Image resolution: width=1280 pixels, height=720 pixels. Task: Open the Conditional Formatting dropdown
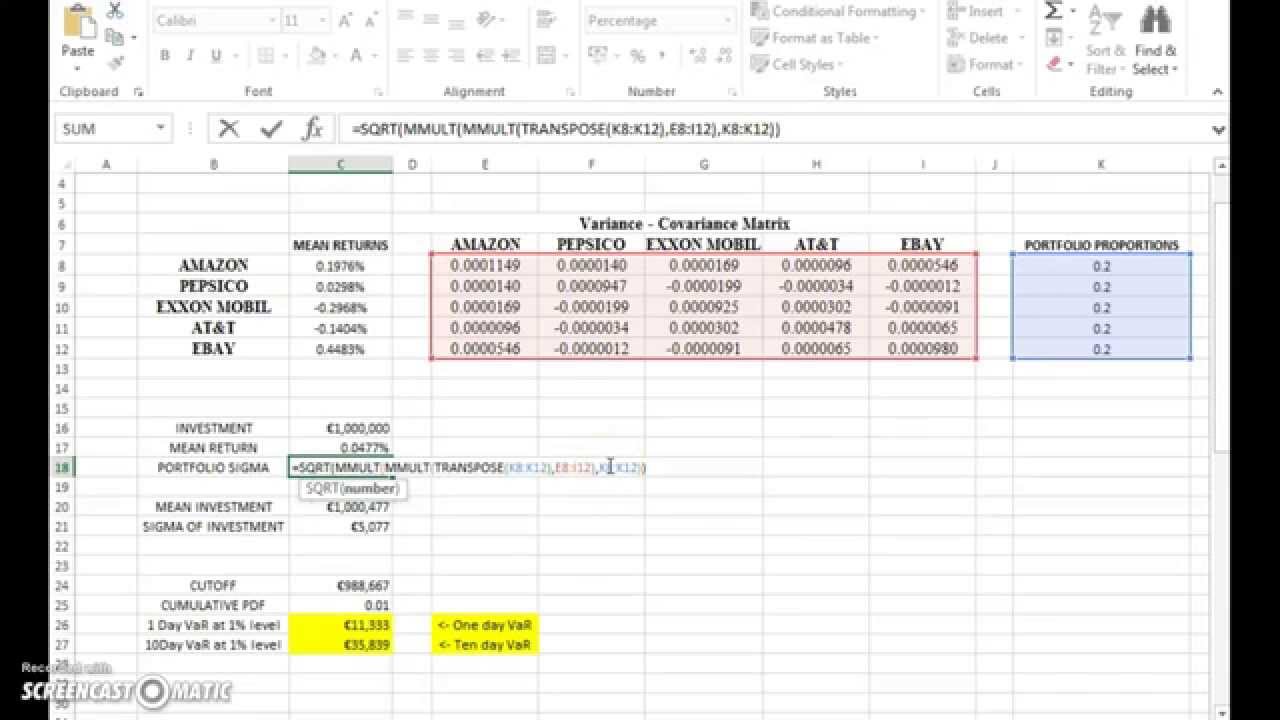tap(838, 12)
